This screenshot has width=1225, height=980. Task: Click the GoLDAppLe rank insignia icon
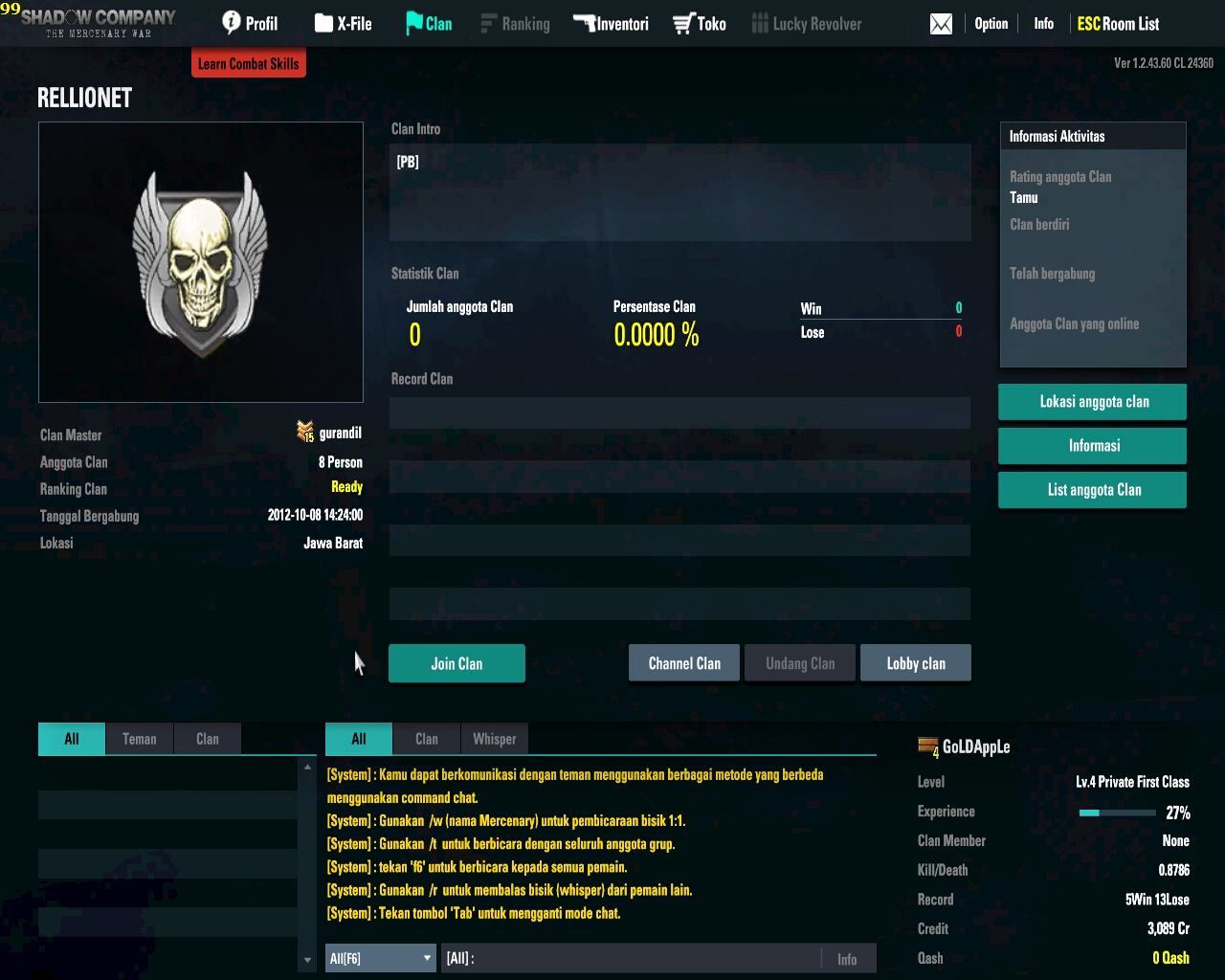point(927,747)
